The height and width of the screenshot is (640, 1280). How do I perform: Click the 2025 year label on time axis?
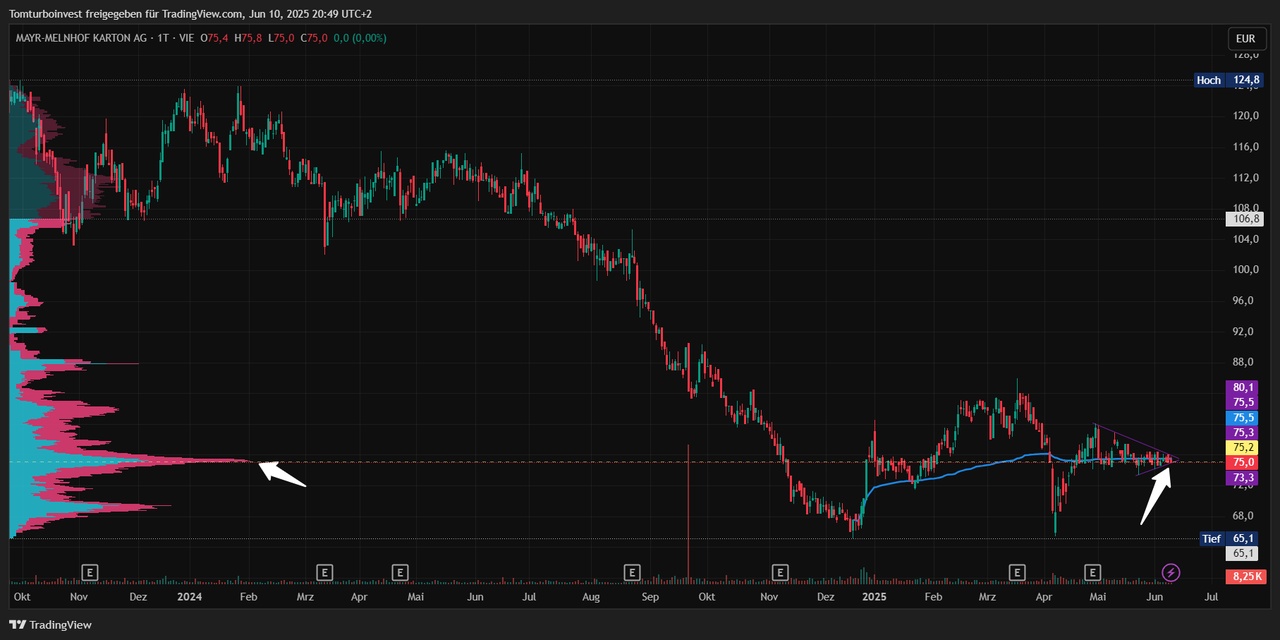point(874,596)
